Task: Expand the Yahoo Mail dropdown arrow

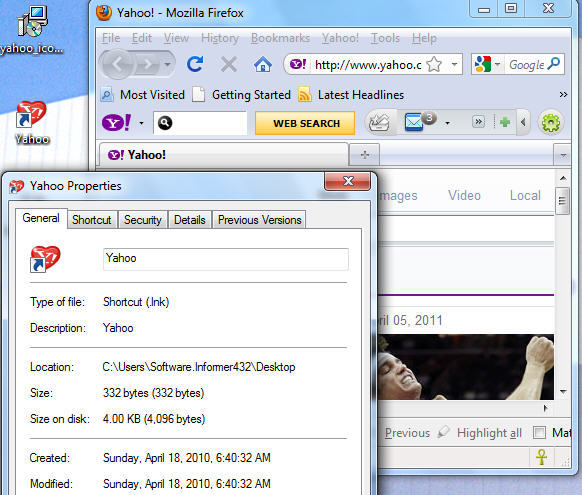Action: pyautogui.click(x=447, y=123)
